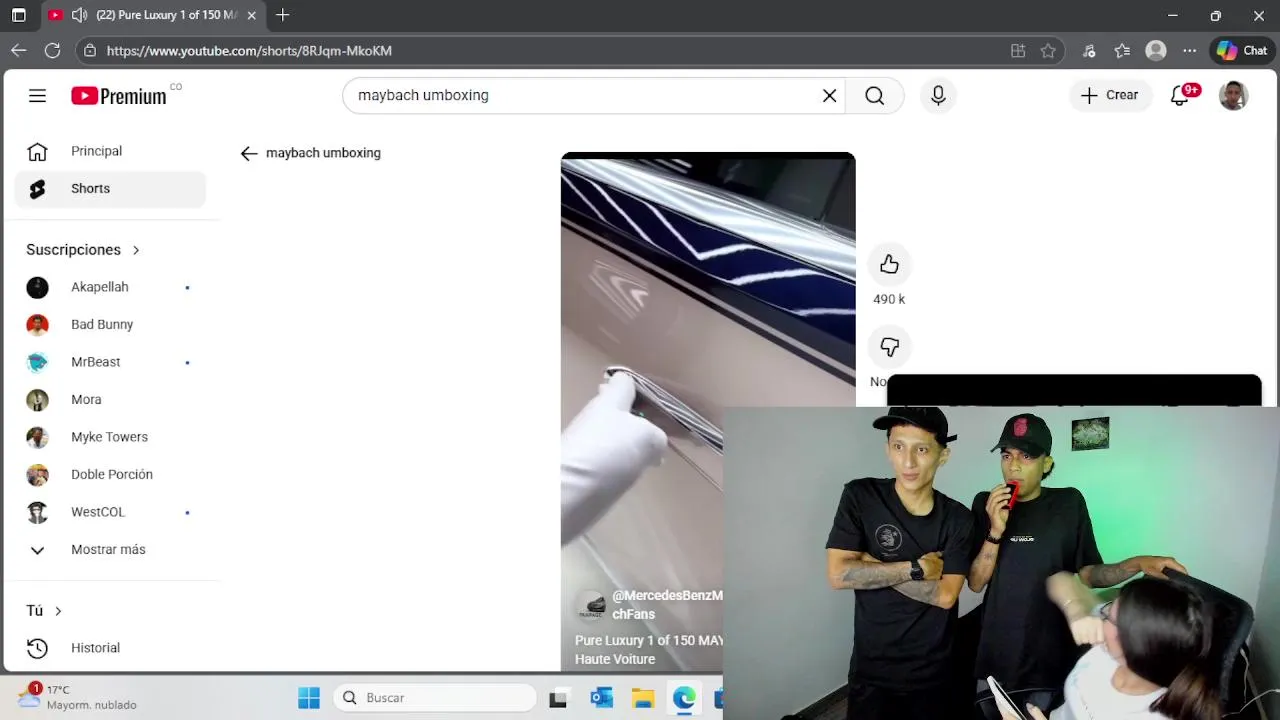This screenshot has height=720, width=1280.
Task: Open the Crear menu
Action: pyautogui.click(x=1110, y=95)
